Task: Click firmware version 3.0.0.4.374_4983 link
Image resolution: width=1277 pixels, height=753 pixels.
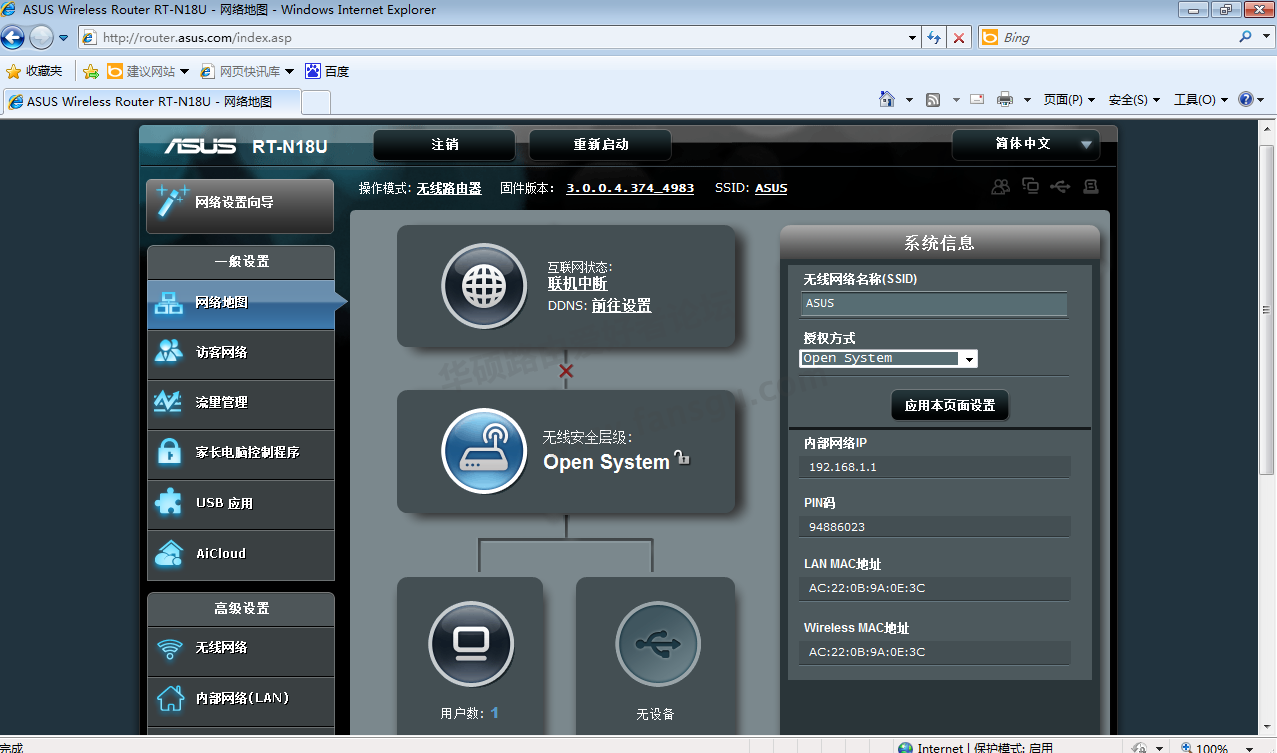Action: click(x=630, y=188)
